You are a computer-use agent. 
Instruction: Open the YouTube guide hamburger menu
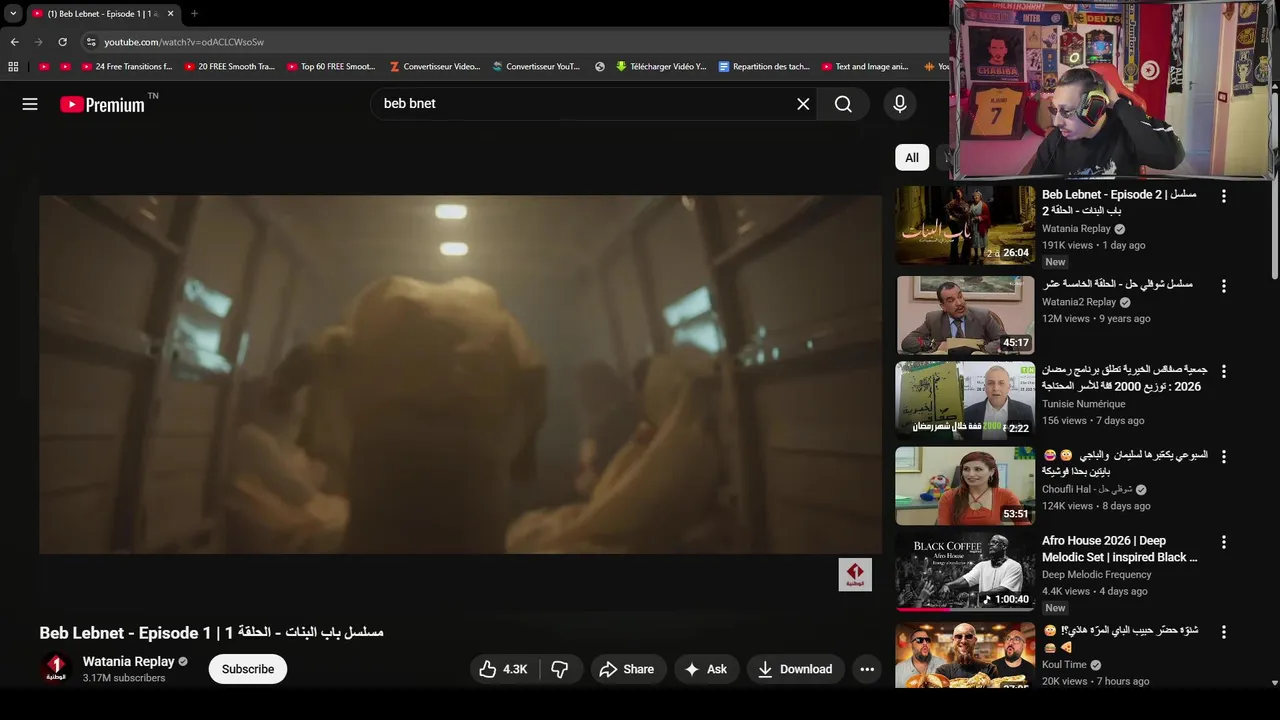(30, 104)
